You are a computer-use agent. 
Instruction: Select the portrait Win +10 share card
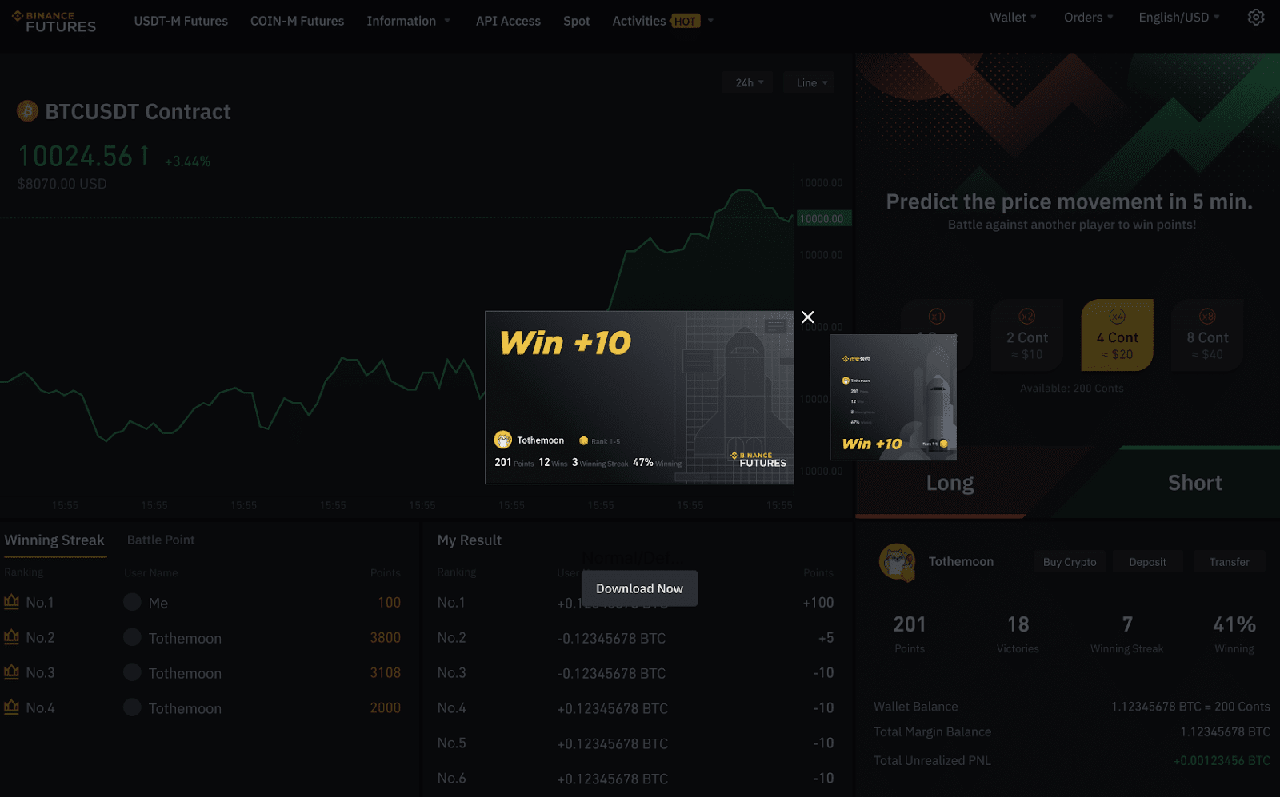[x=893, y=397]
